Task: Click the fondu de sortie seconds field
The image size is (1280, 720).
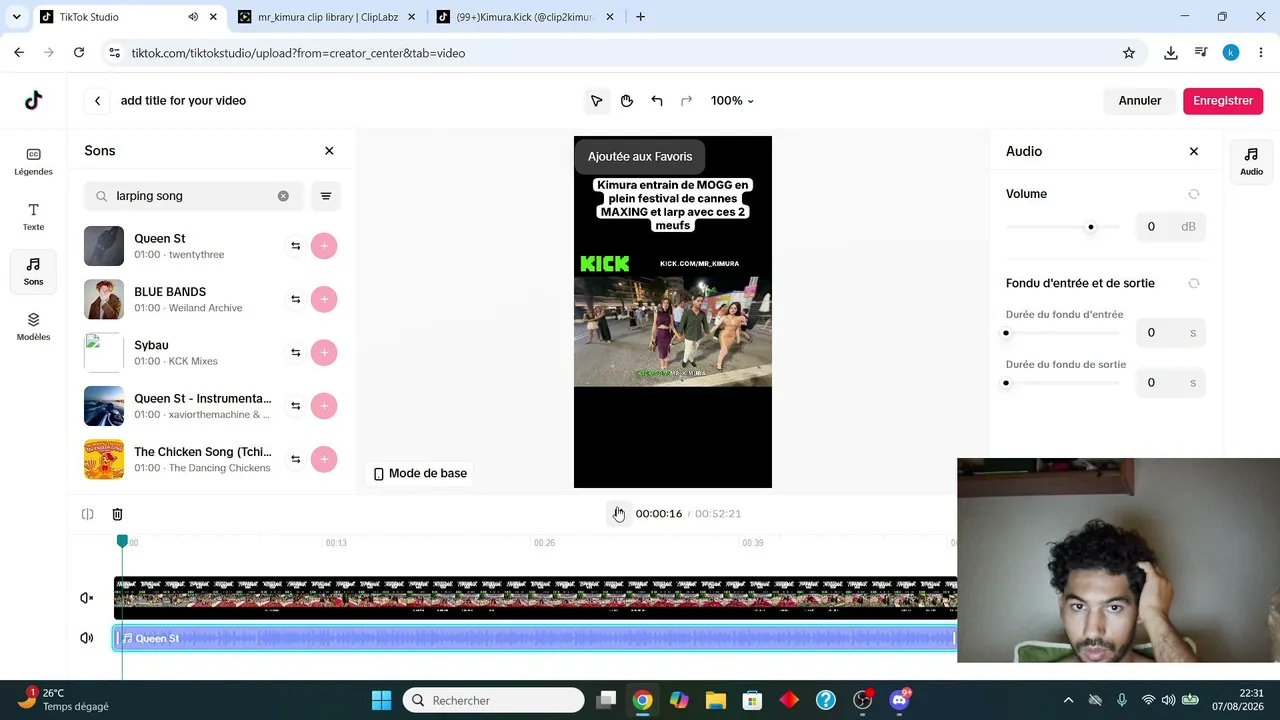Action: click(x=1170, y=383)
